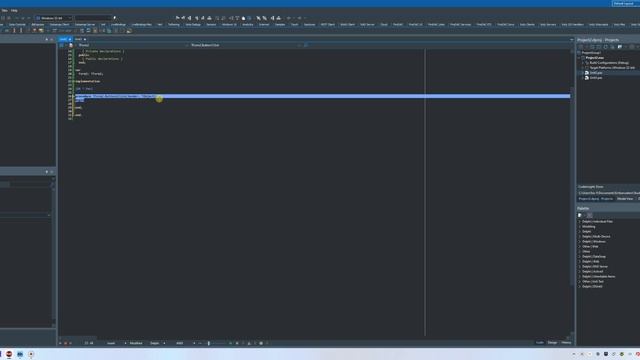This screenshot has width=640, height=360.
Task: Select the Indy Intercepts palette tab
Action: [x=599, y=24]
